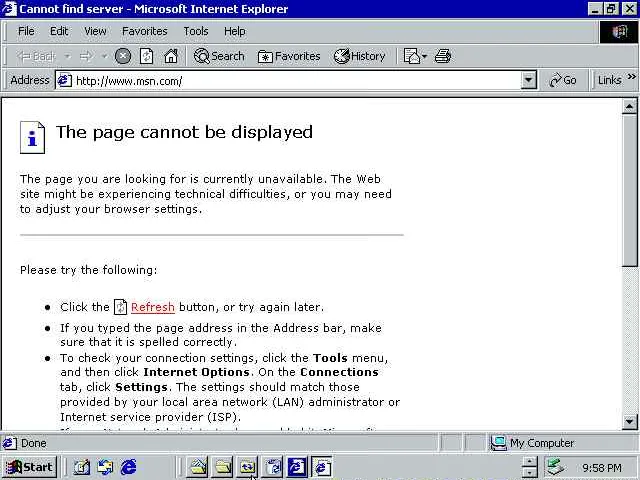Viewport: 640px width, 480px height.
Task: Open the Start menu
Action: point(29,467)
